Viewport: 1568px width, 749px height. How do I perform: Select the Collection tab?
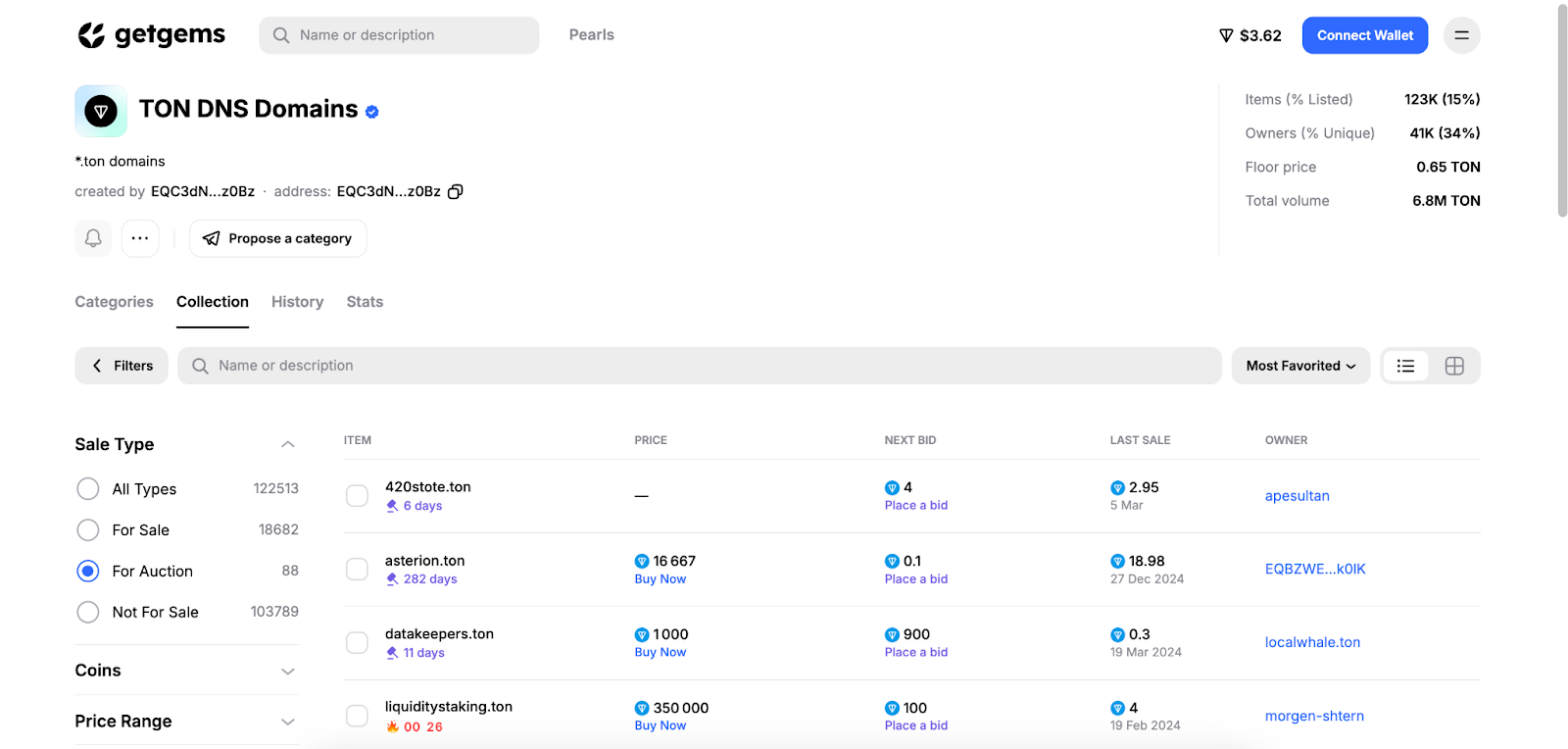pos(213,302)
